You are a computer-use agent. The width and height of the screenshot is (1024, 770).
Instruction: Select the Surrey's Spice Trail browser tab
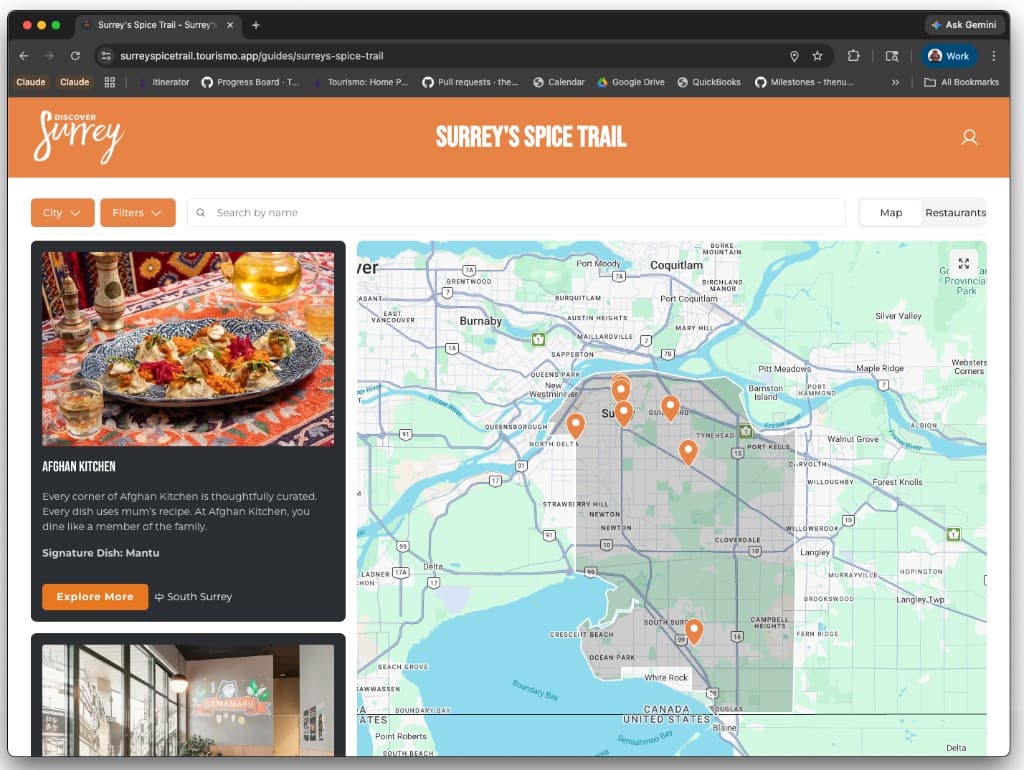click(157, 25)
